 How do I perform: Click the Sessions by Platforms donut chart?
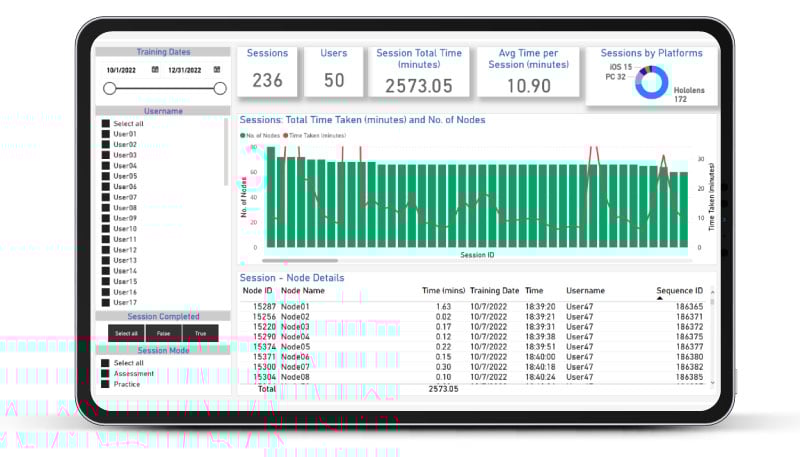coord(652,82)
